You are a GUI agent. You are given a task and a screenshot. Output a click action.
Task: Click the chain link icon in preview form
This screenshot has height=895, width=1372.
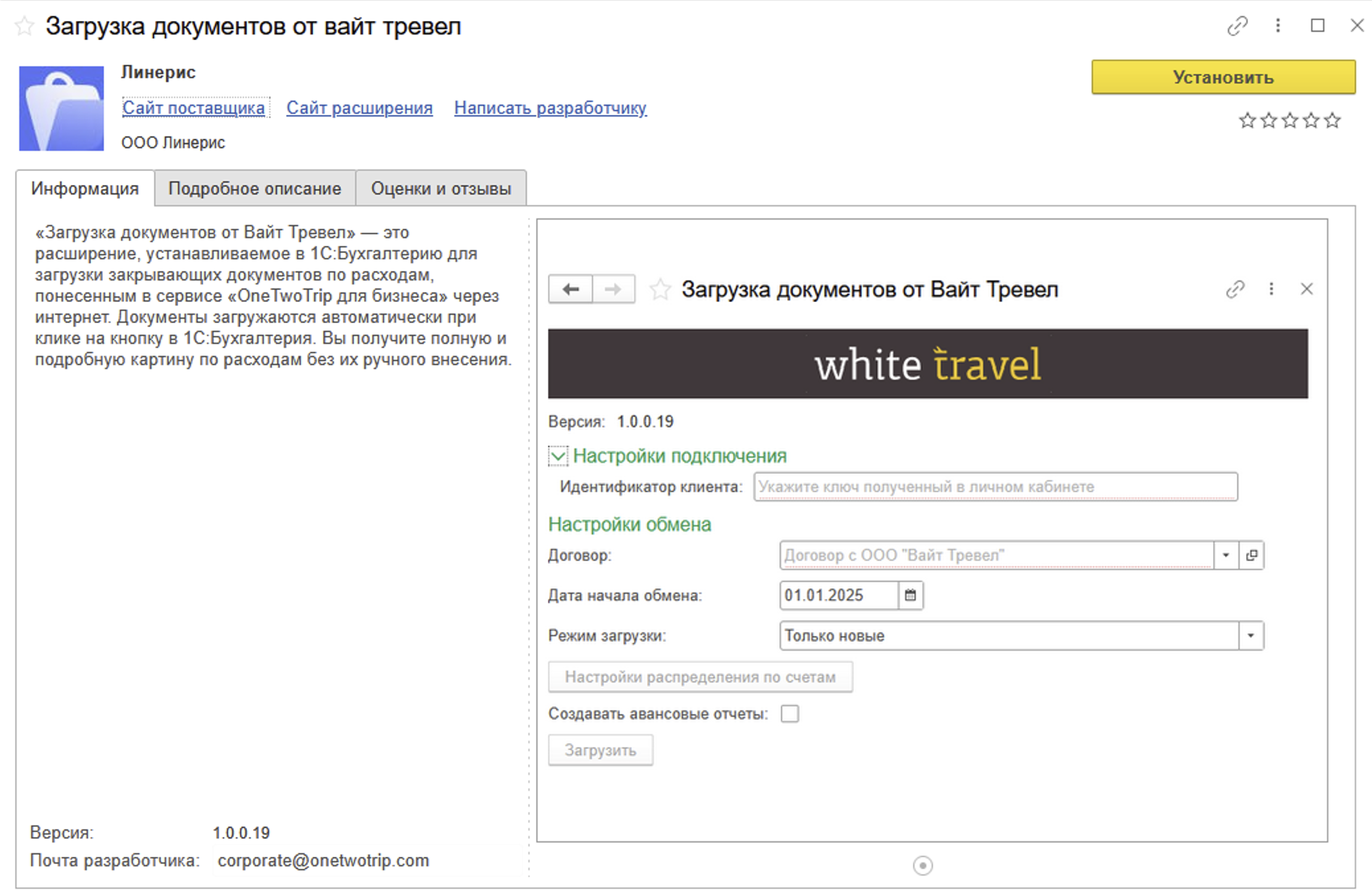(x=1235, y=290)
